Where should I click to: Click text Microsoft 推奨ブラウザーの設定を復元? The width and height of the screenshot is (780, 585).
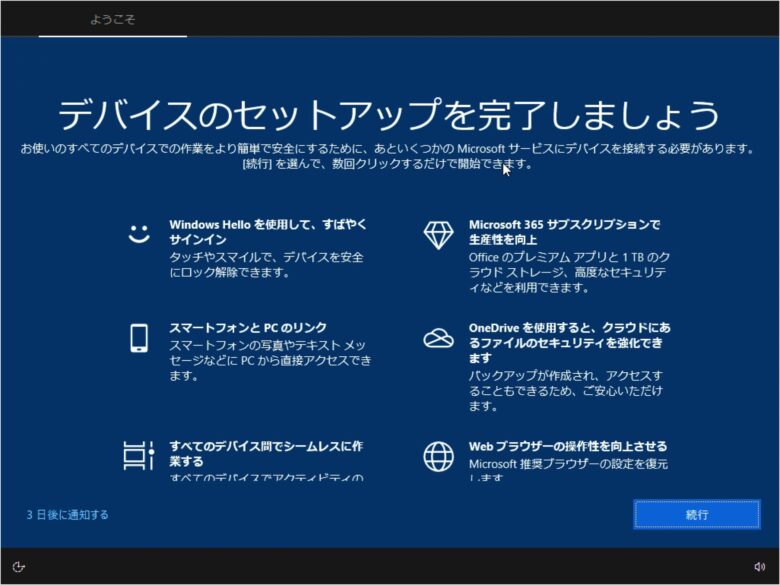[x=568, y=464]
